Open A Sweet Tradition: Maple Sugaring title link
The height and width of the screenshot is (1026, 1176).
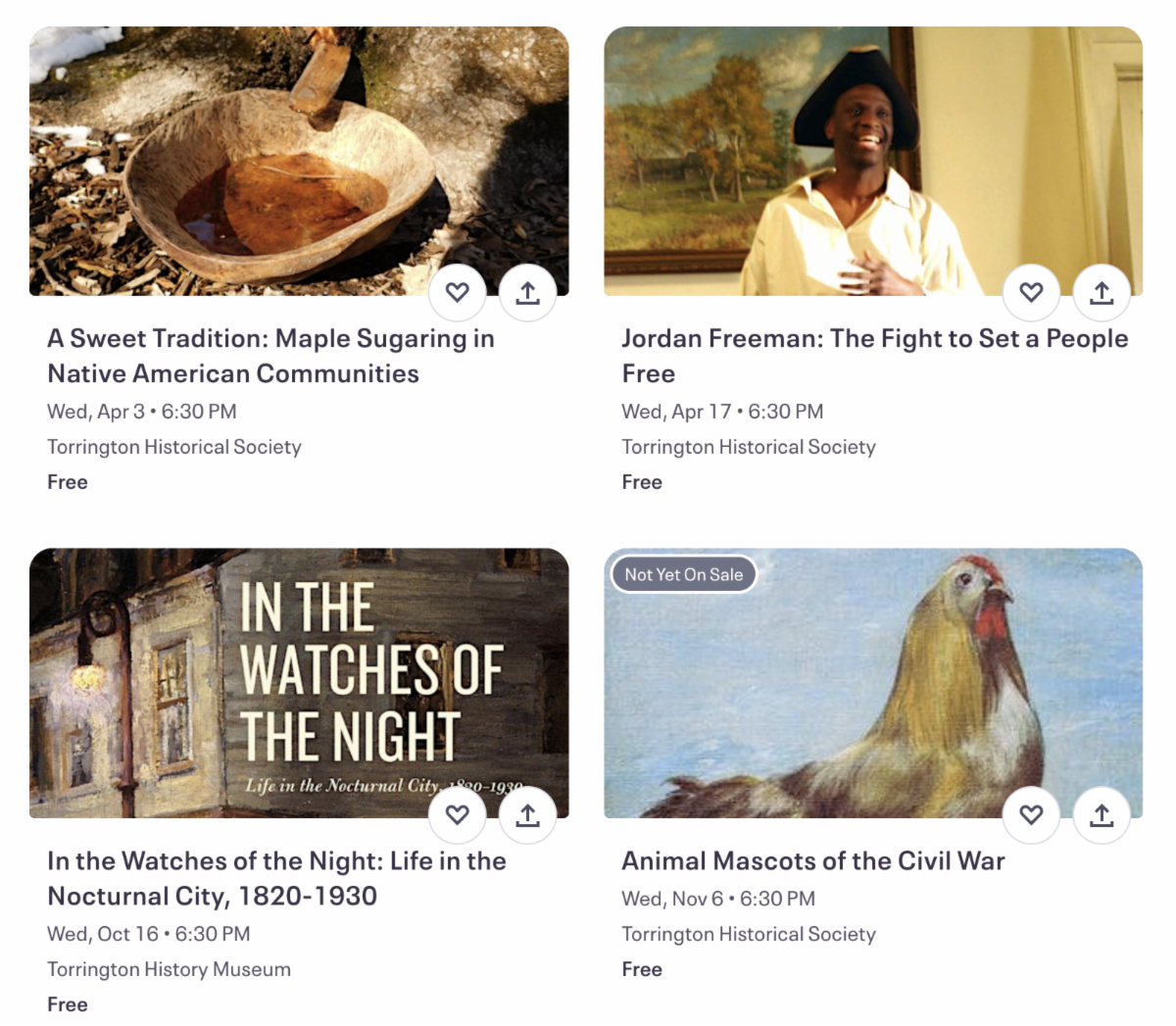[271, 356]
